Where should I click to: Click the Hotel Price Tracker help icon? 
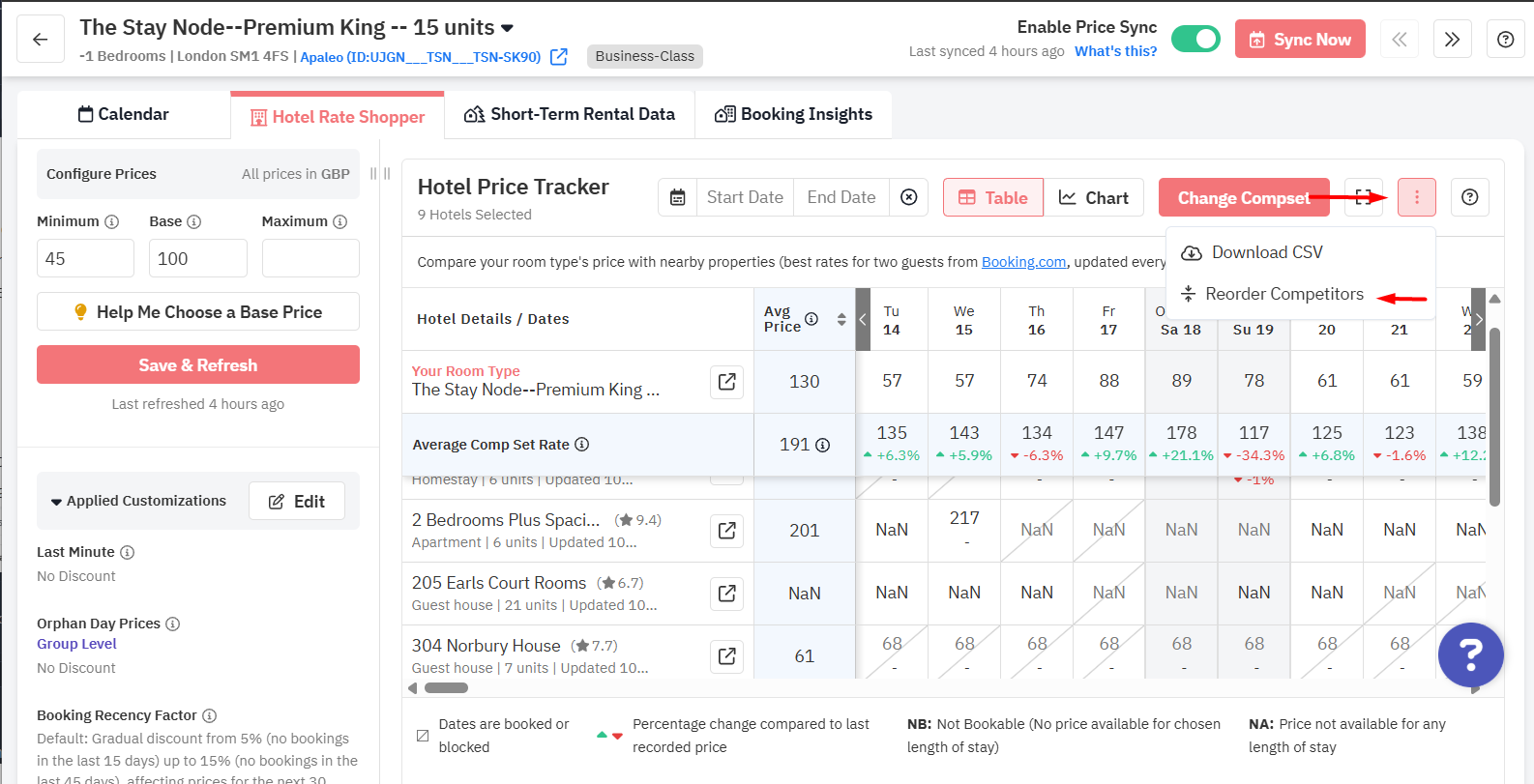pyautogui.click(x=1469, y=197)
